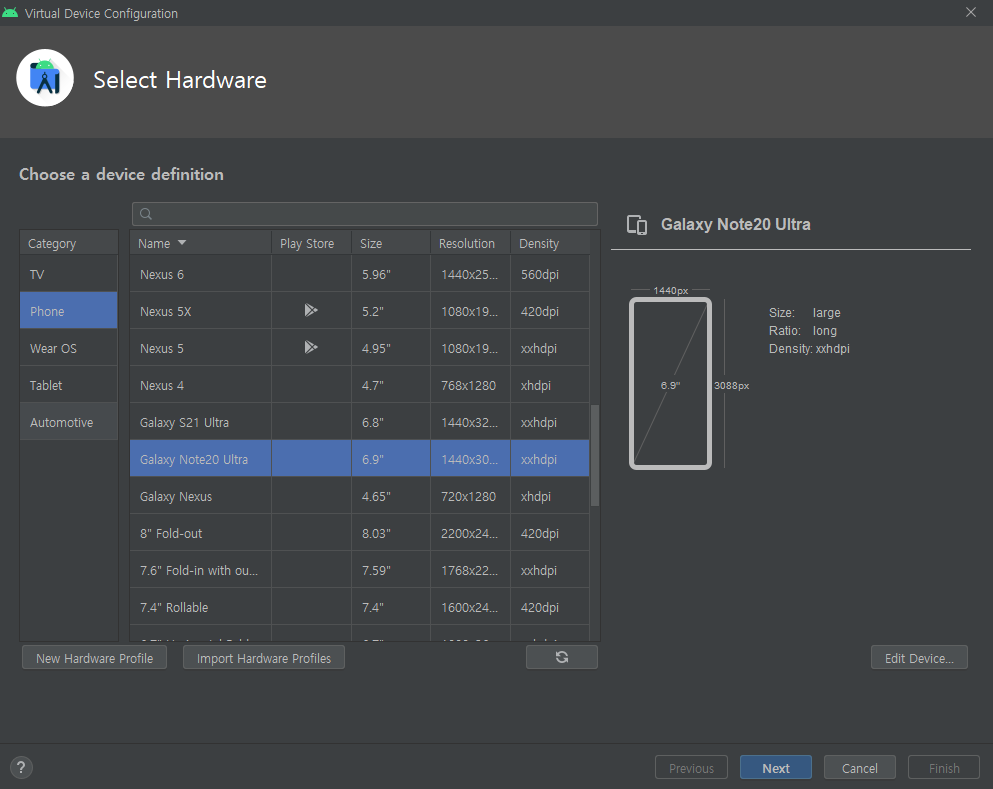Click the device list vertical scrollbar
Viewport: 993px width, 789px height.
(x=595, y=455)
